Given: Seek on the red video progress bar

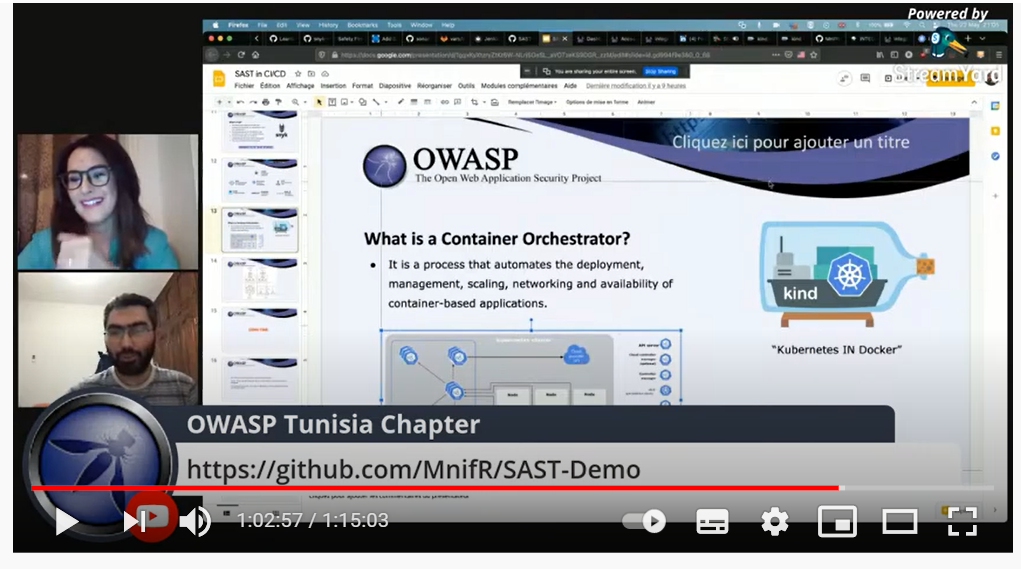Looking at the screenshot, I should point(435,488).
